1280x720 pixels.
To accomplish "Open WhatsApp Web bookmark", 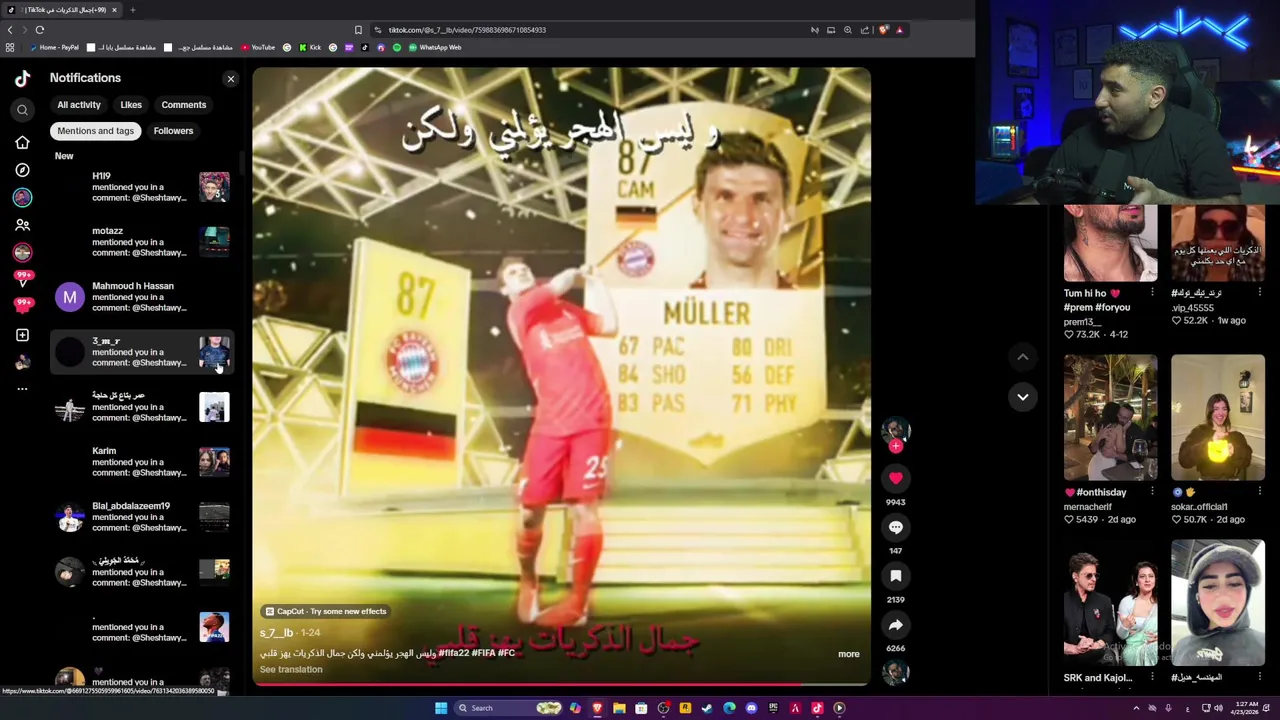I will tap(435, 48).
